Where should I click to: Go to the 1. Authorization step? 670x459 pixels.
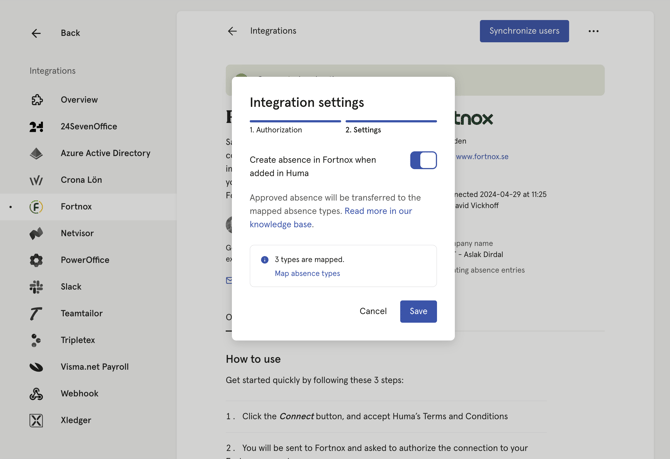[295, 127]
